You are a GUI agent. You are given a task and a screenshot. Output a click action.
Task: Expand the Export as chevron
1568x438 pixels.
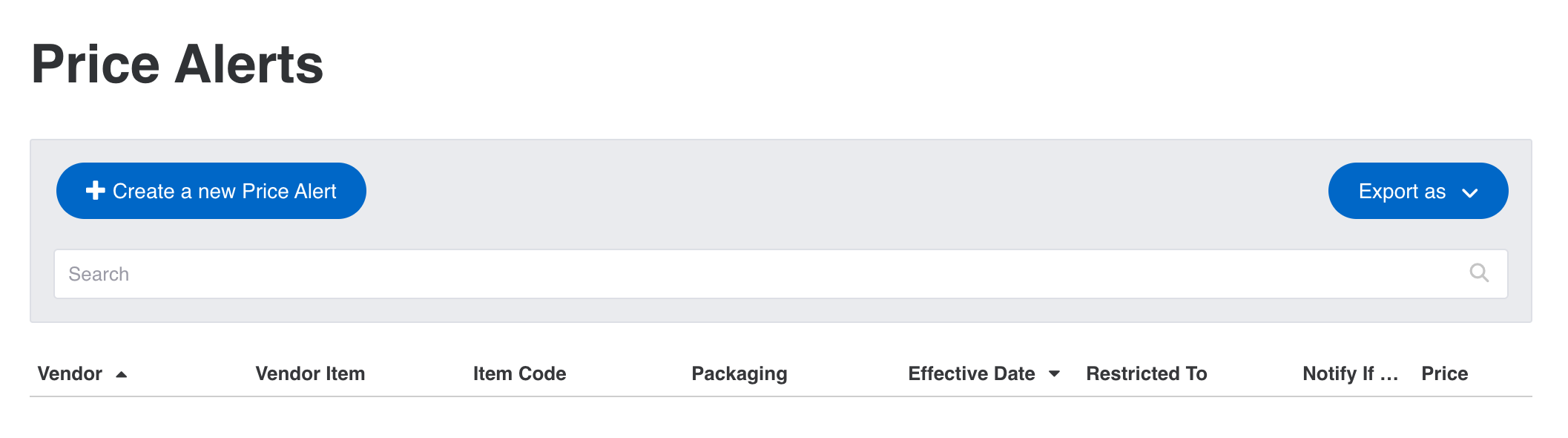point(1470,193)
